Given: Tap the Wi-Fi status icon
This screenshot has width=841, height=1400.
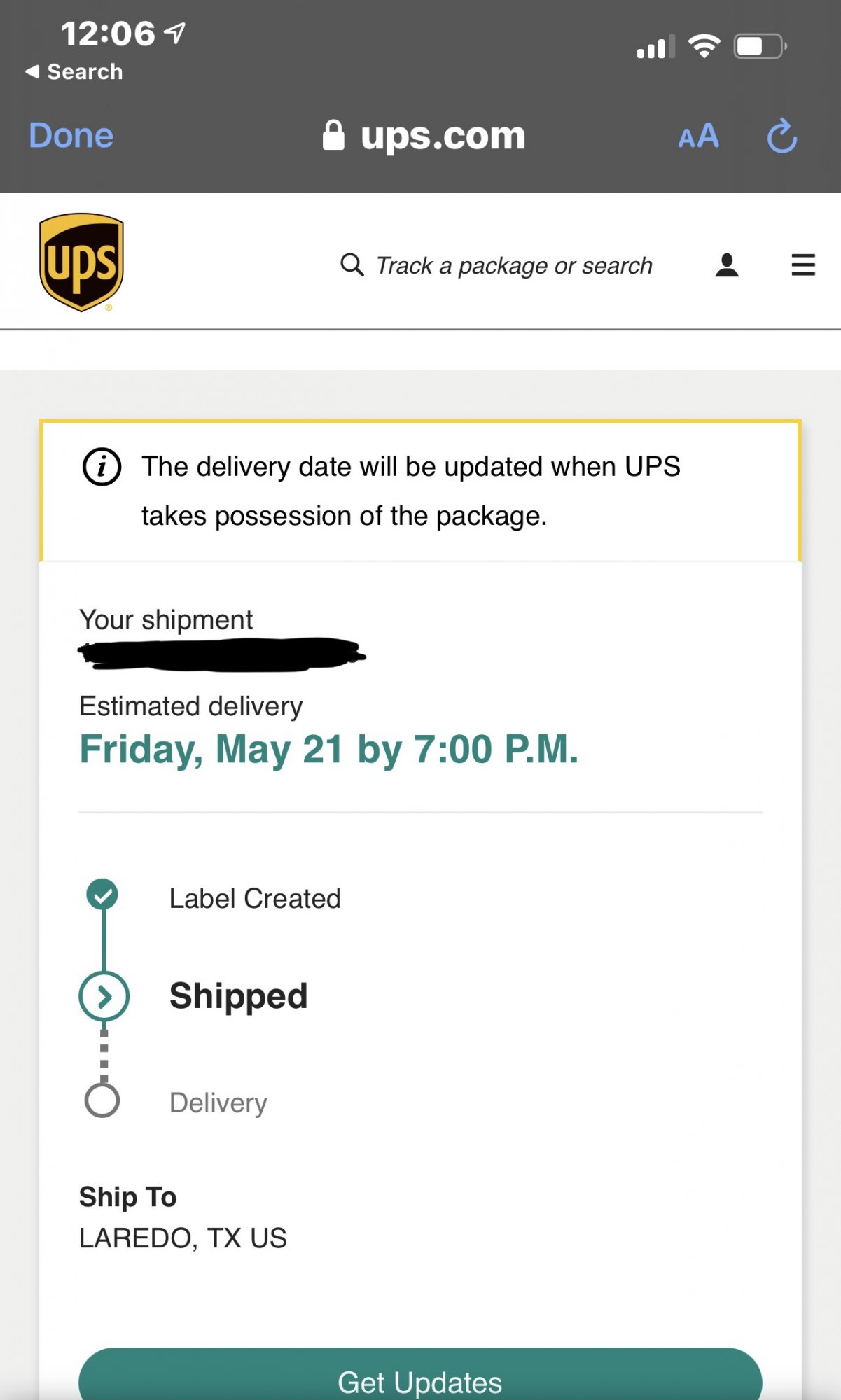Looking at the screenshot, I should click(x=704, y=47).
